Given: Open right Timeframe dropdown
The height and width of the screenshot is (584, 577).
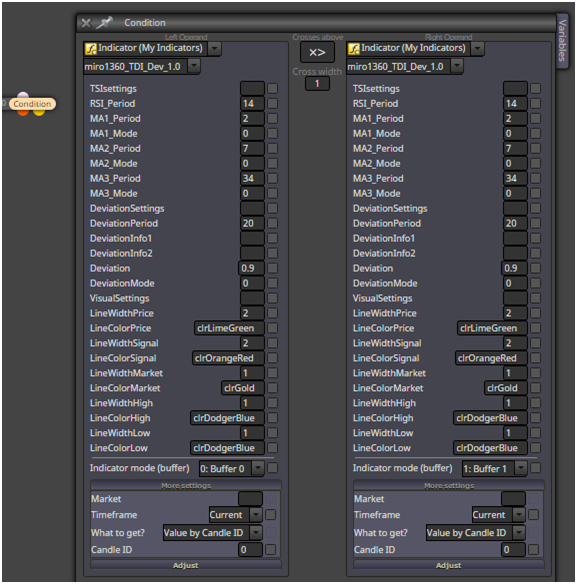Looking at the screenshot, I should pyautogui.click(x=519, y=515).
